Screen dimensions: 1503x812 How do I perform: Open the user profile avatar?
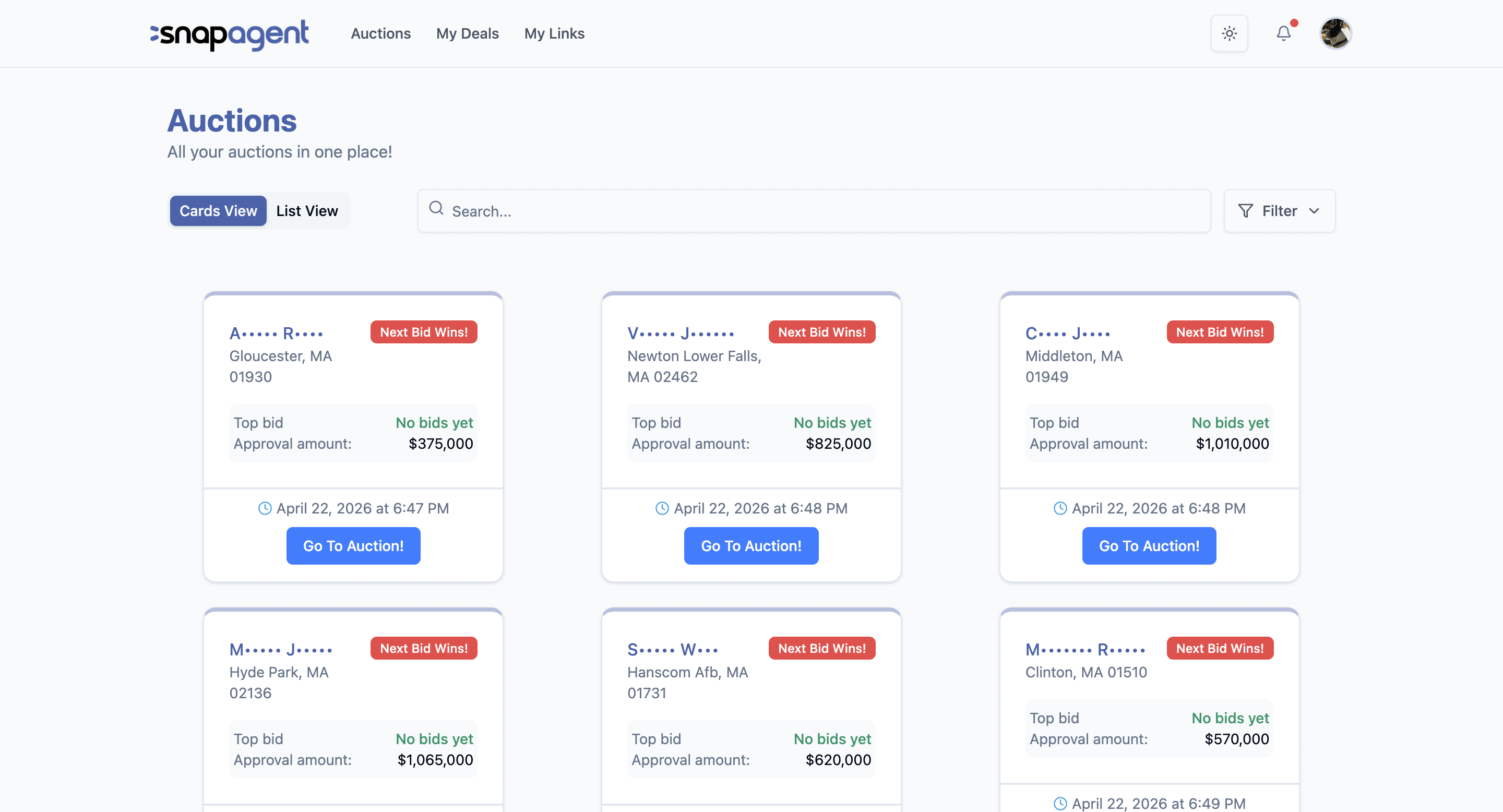click(1335, 33)
